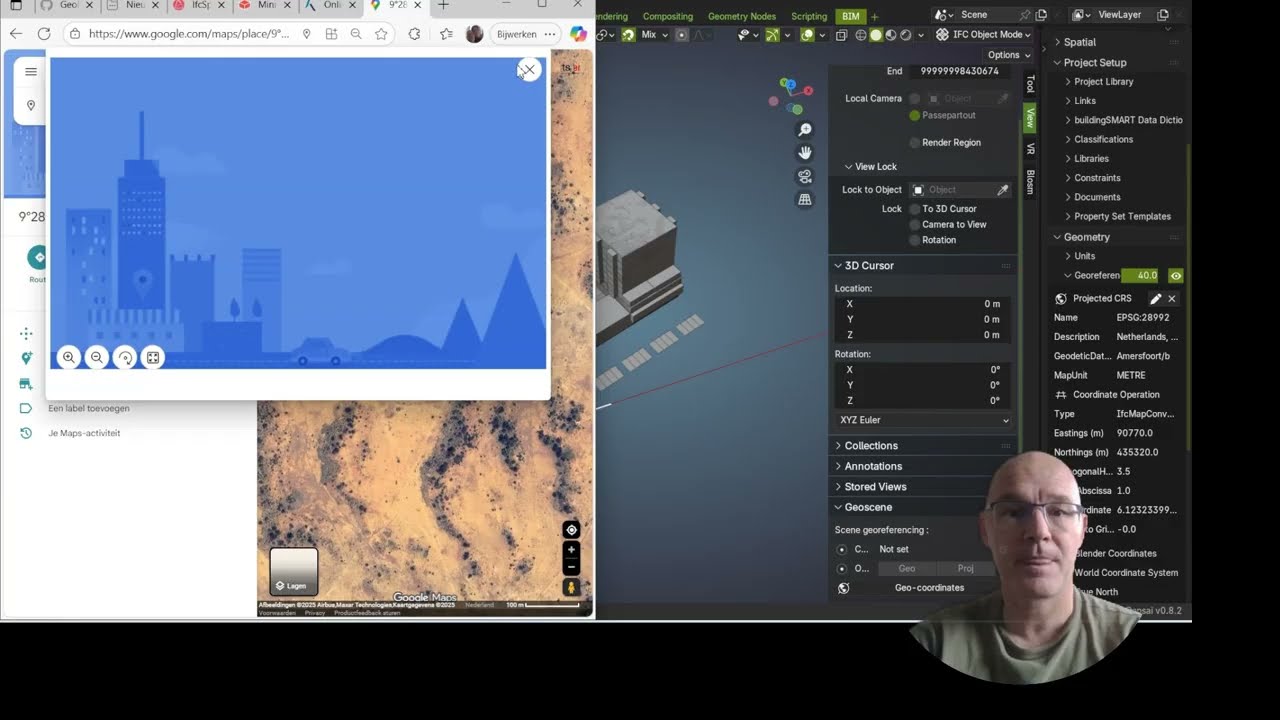
Task: Click the Geo-coordinates button in Geoscene
Action: (x=929, y=588)
